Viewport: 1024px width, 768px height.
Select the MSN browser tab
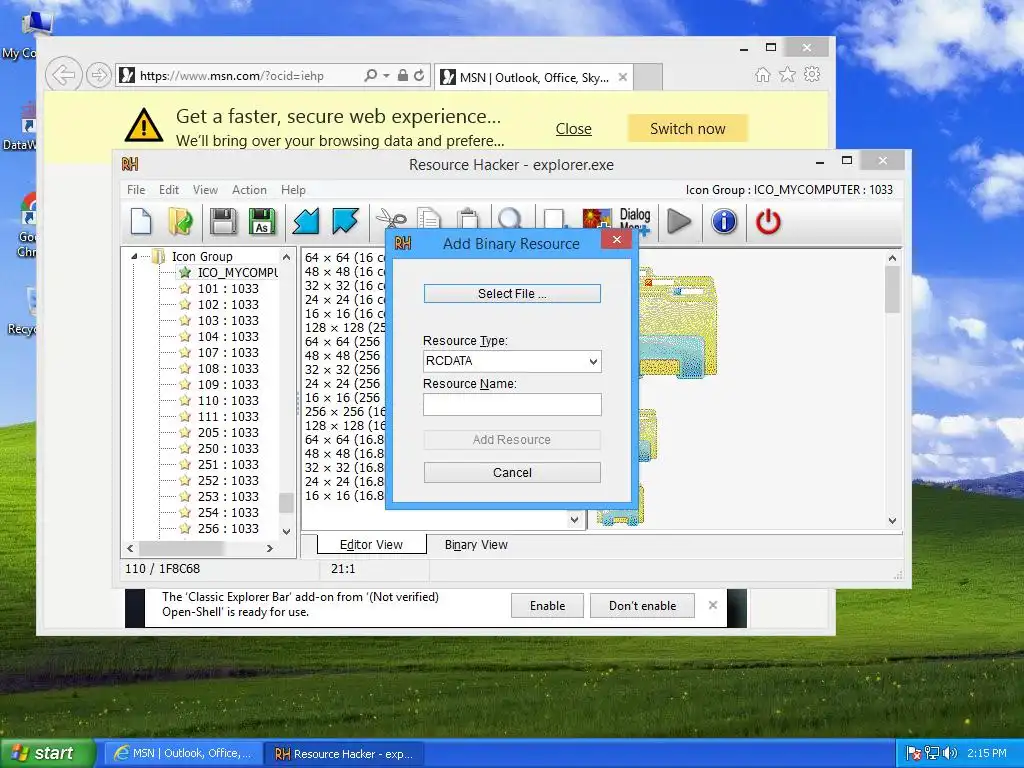(534, 77)
